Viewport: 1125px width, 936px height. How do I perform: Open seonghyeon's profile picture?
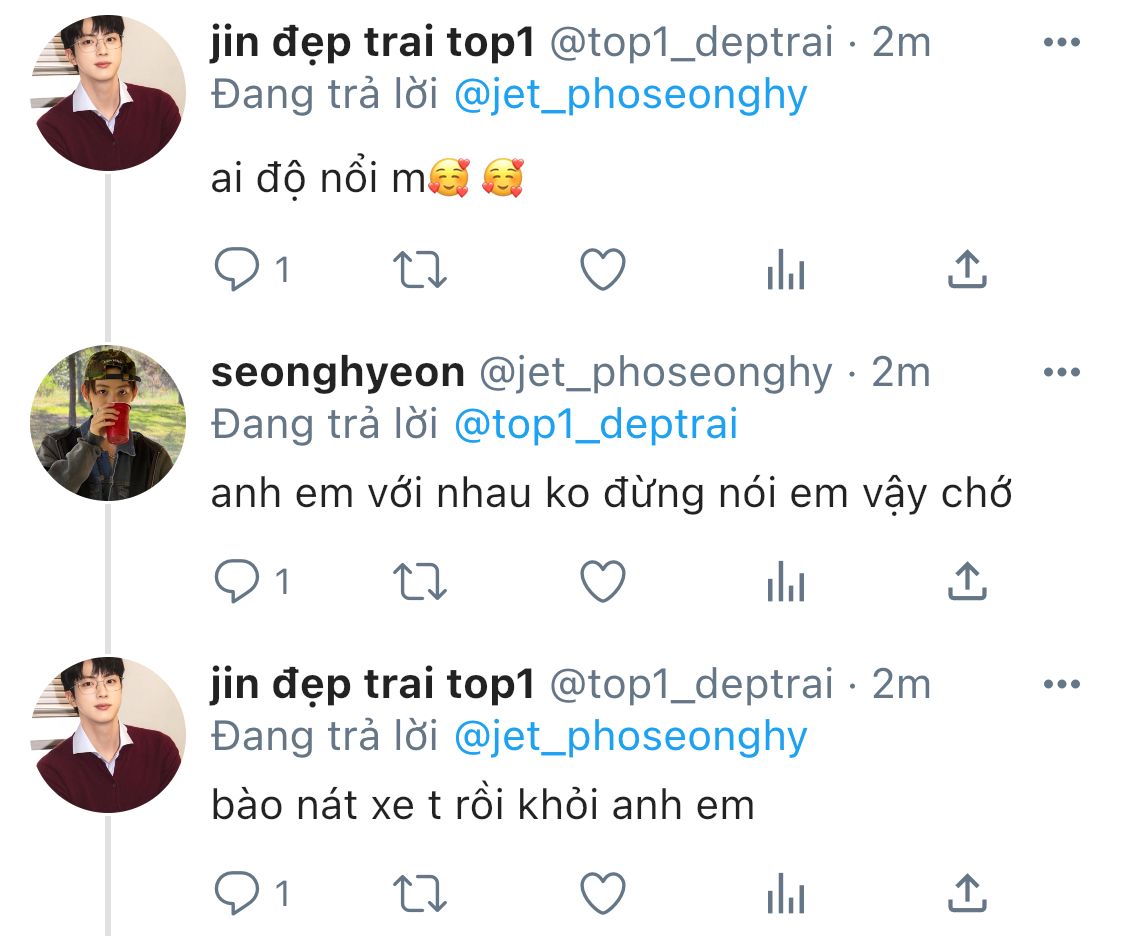pyautogui.click(x=108, y=423)
